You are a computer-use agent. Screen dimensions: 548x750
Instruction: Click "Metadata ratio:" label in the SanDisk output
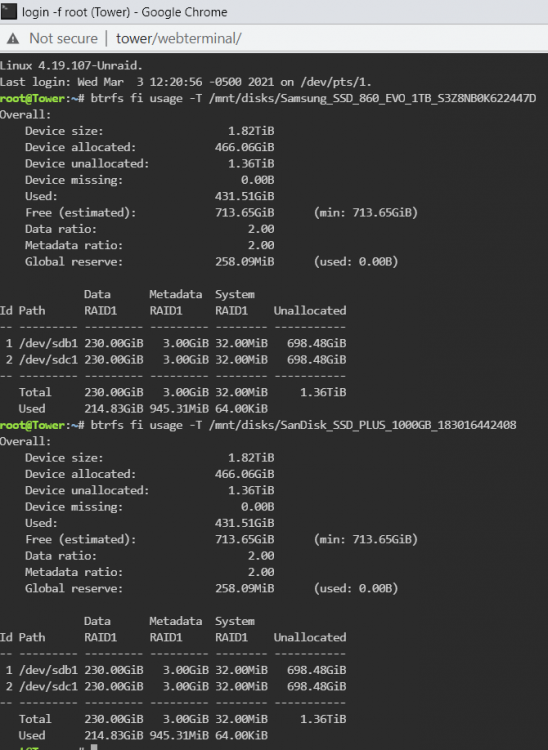pos(74,572)
